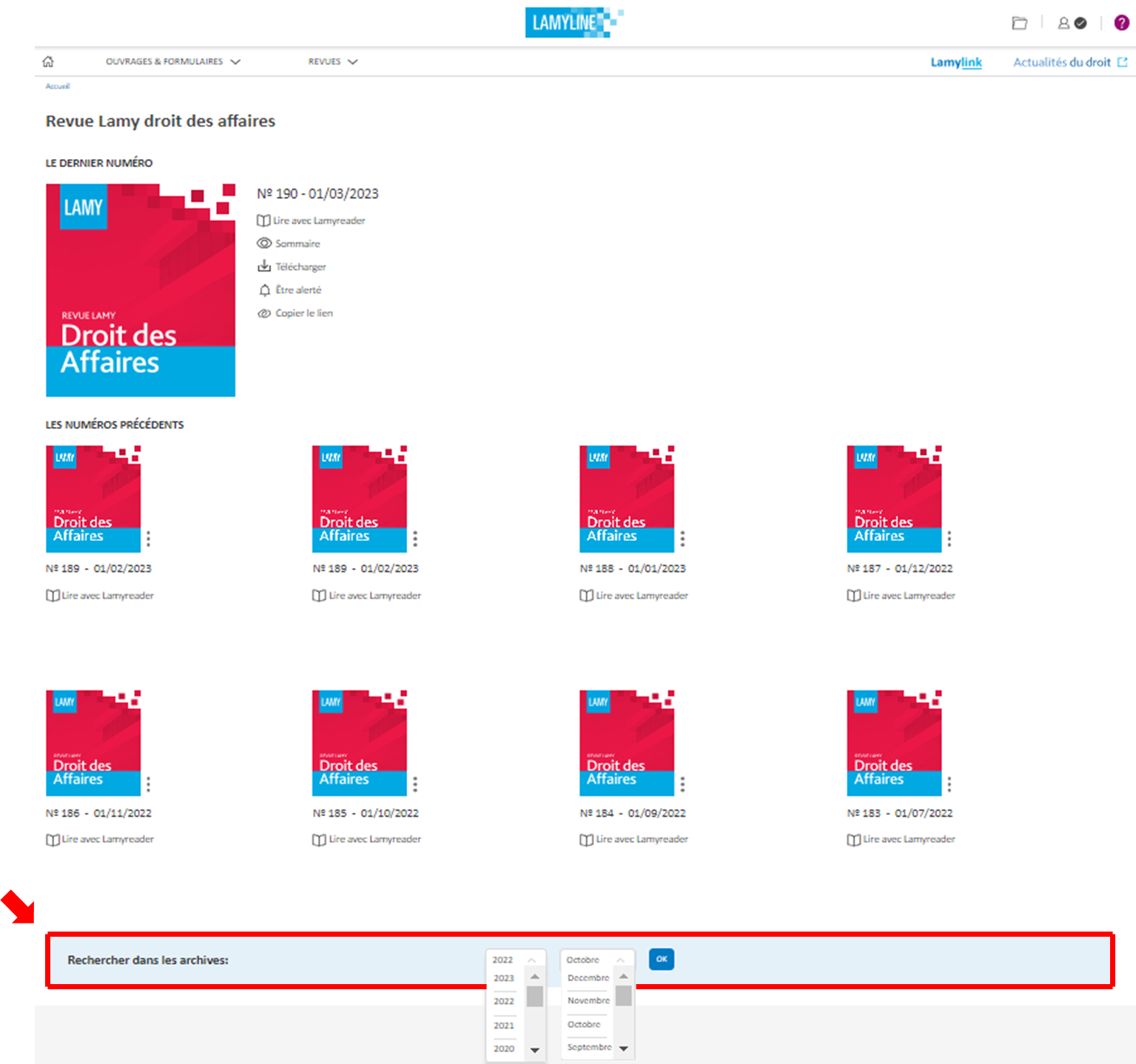Open three-dot menu for issue Nº 183

point(949,784)
